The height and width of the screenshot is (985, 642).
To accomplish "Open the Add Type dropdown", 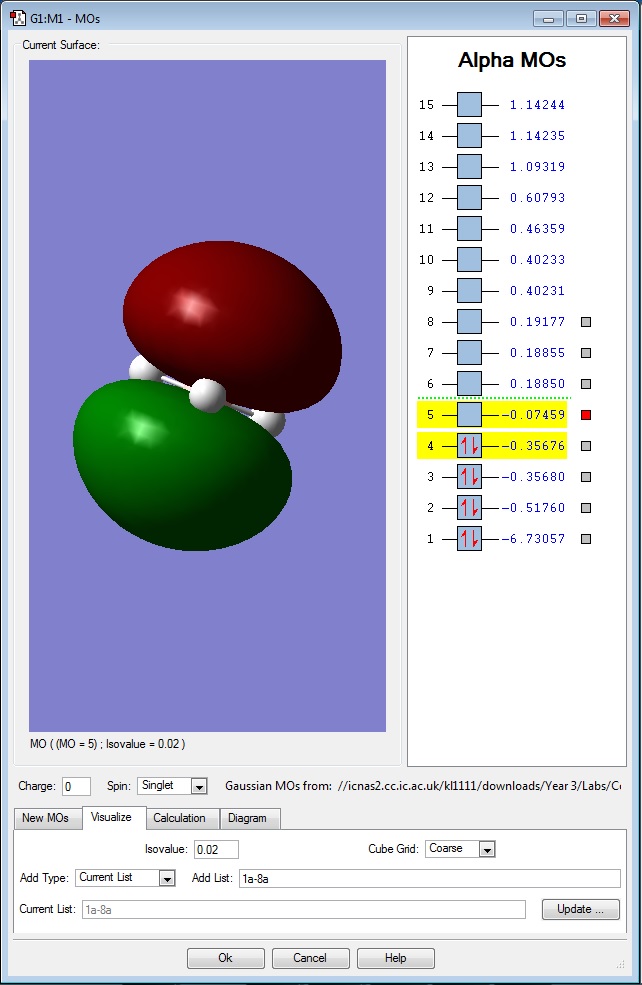I will coord(126,878).
